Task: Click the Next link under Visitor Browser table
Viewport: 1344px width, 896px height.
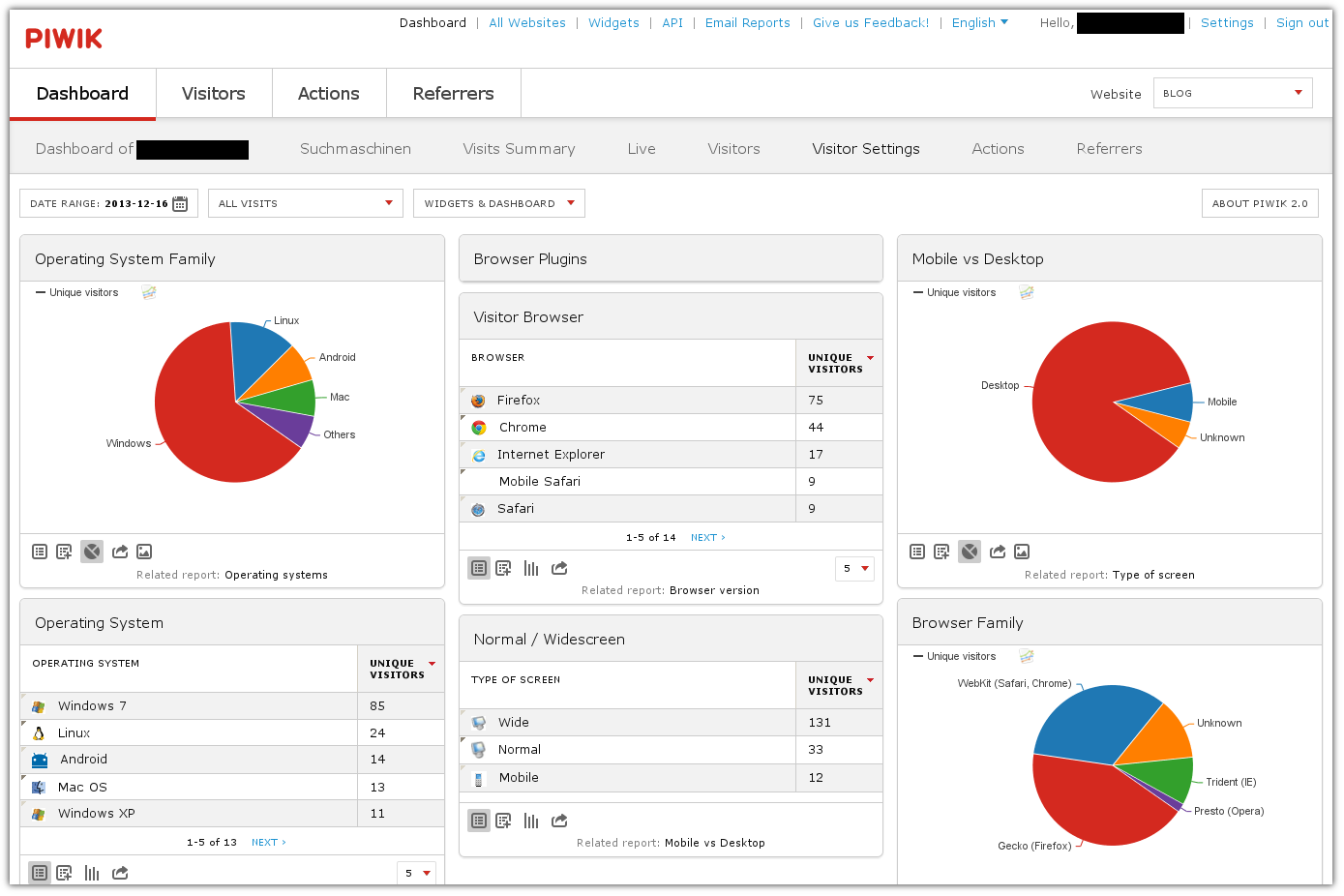Action: [706, 537]
